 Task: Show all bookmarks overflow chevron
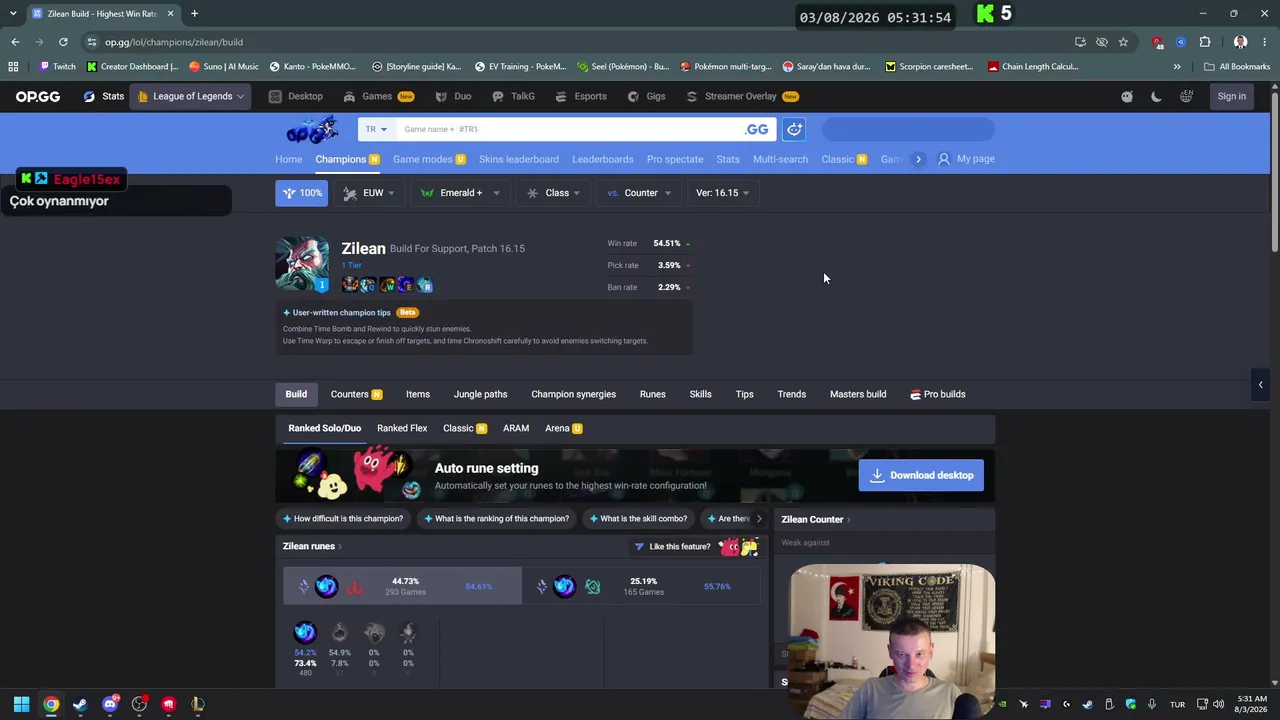[x=1177, y=67]
